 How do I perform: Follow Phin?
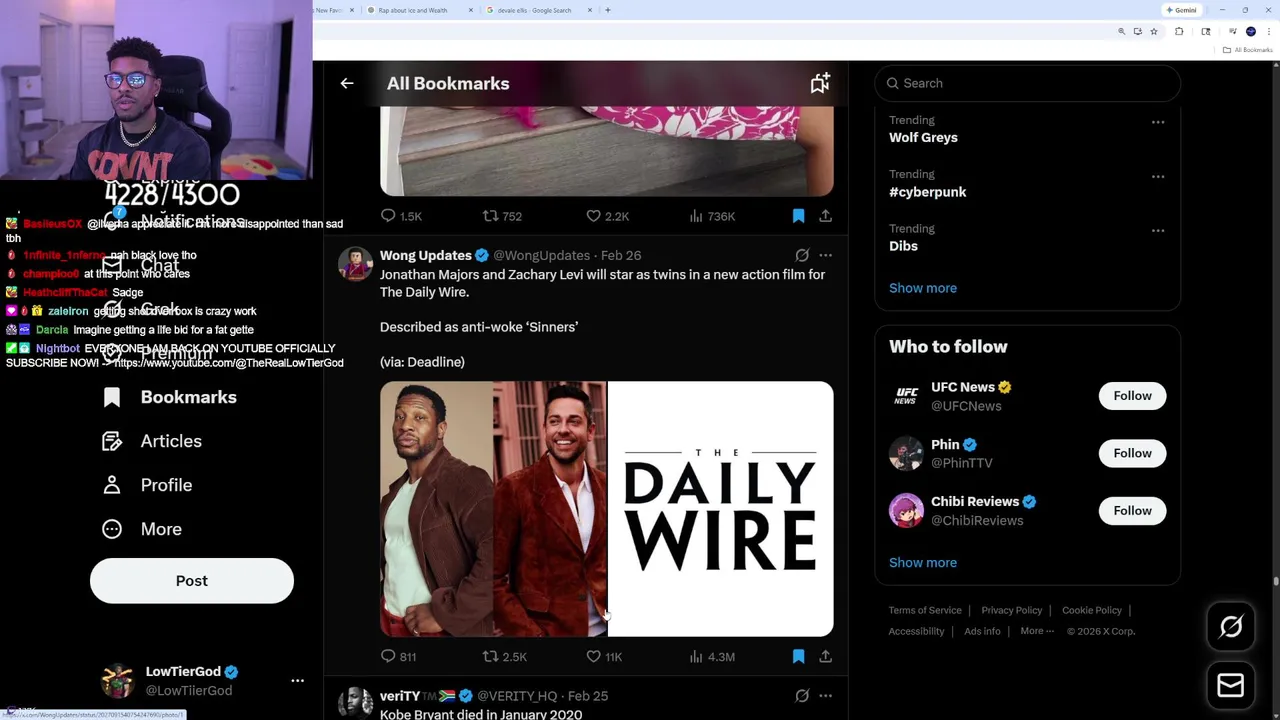[1132, 453]
